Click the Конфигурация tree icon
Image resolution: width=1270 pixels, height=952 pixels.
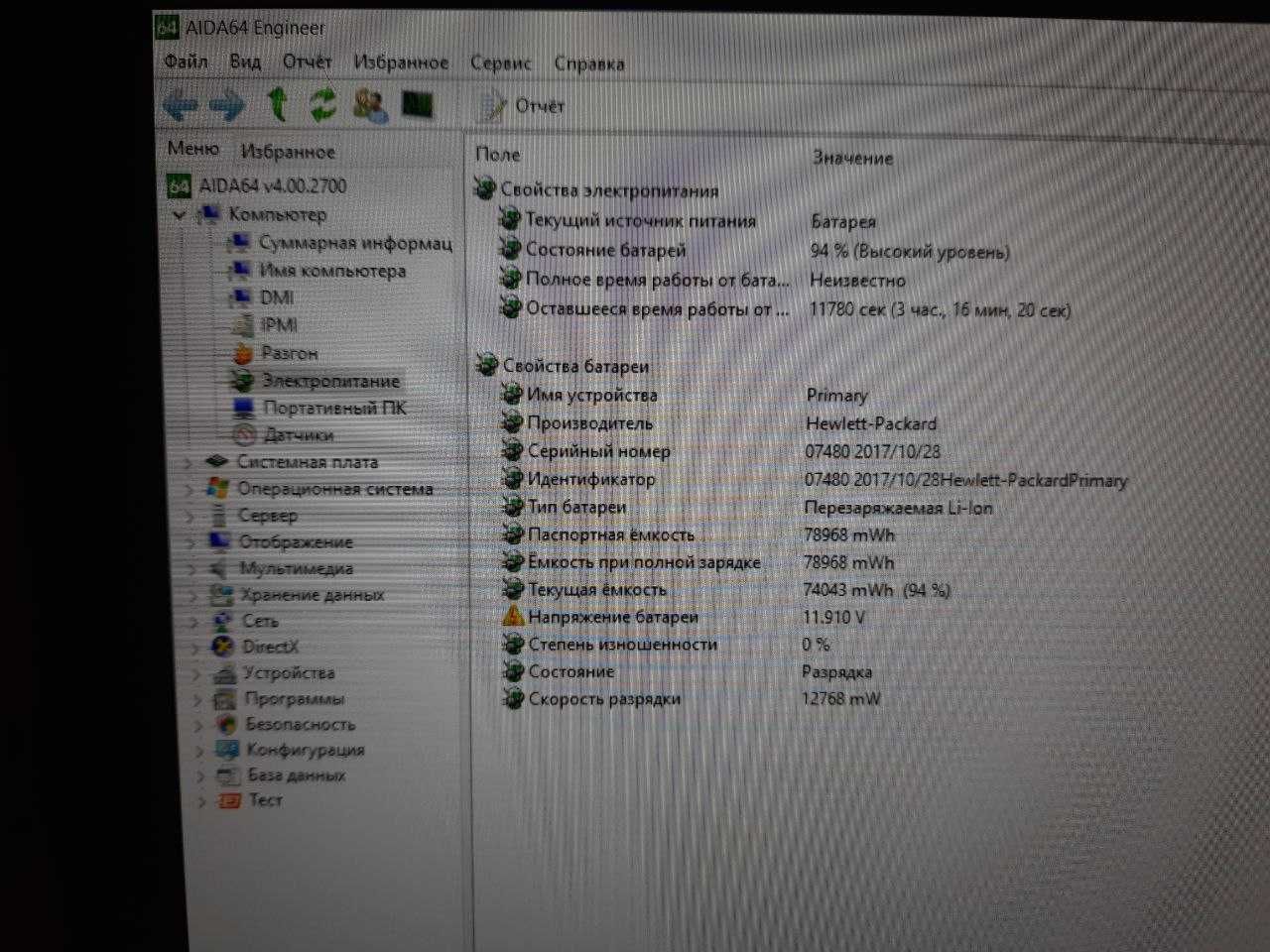(227, 751)
